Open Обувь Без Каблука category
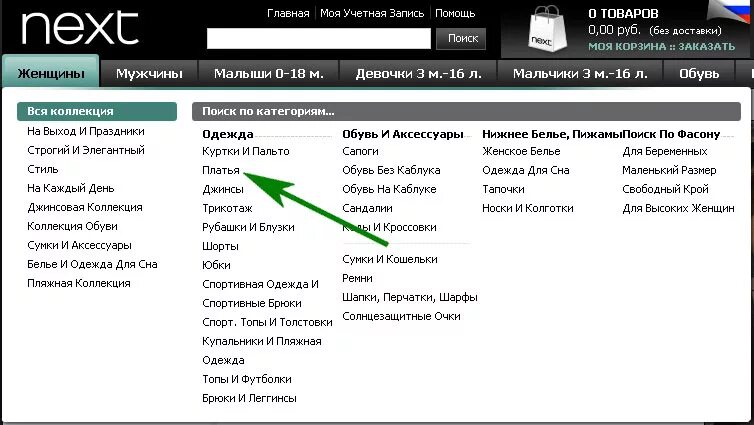754x425 pixels. tap(391, 170)
